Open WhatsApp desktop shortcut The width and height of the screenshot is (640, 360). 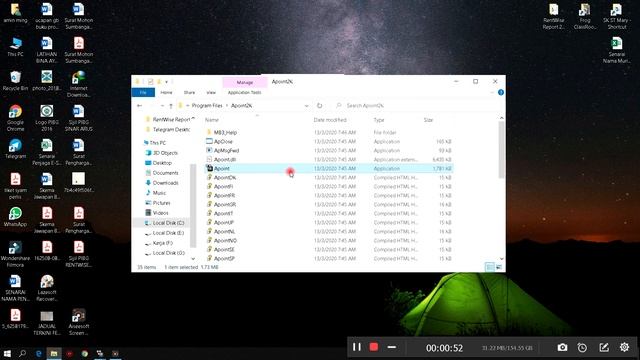coord(15,217)
